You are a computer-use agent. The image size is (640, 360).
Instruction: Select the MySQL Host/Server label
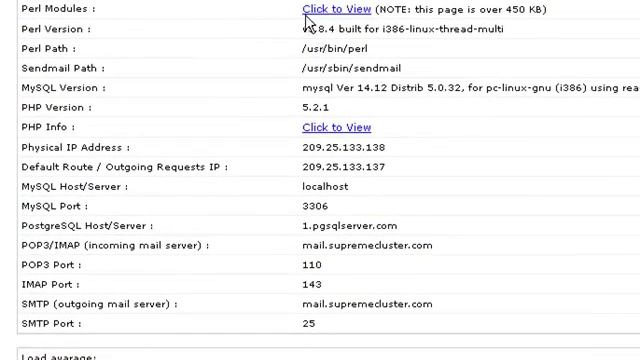click(74, 187)
